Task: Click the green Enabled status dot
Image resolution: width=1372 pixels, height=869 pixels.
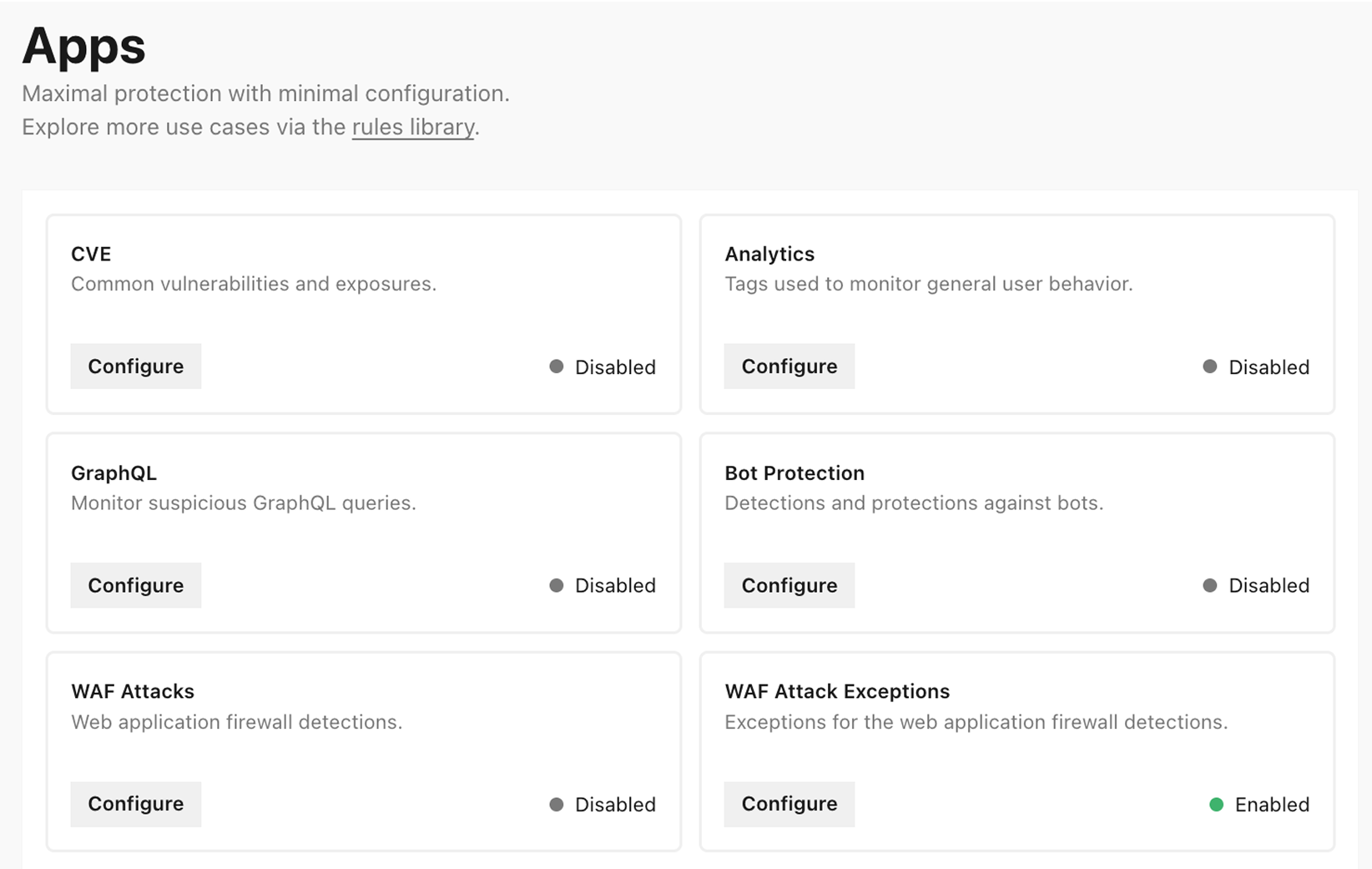Action: (1217, 805)
